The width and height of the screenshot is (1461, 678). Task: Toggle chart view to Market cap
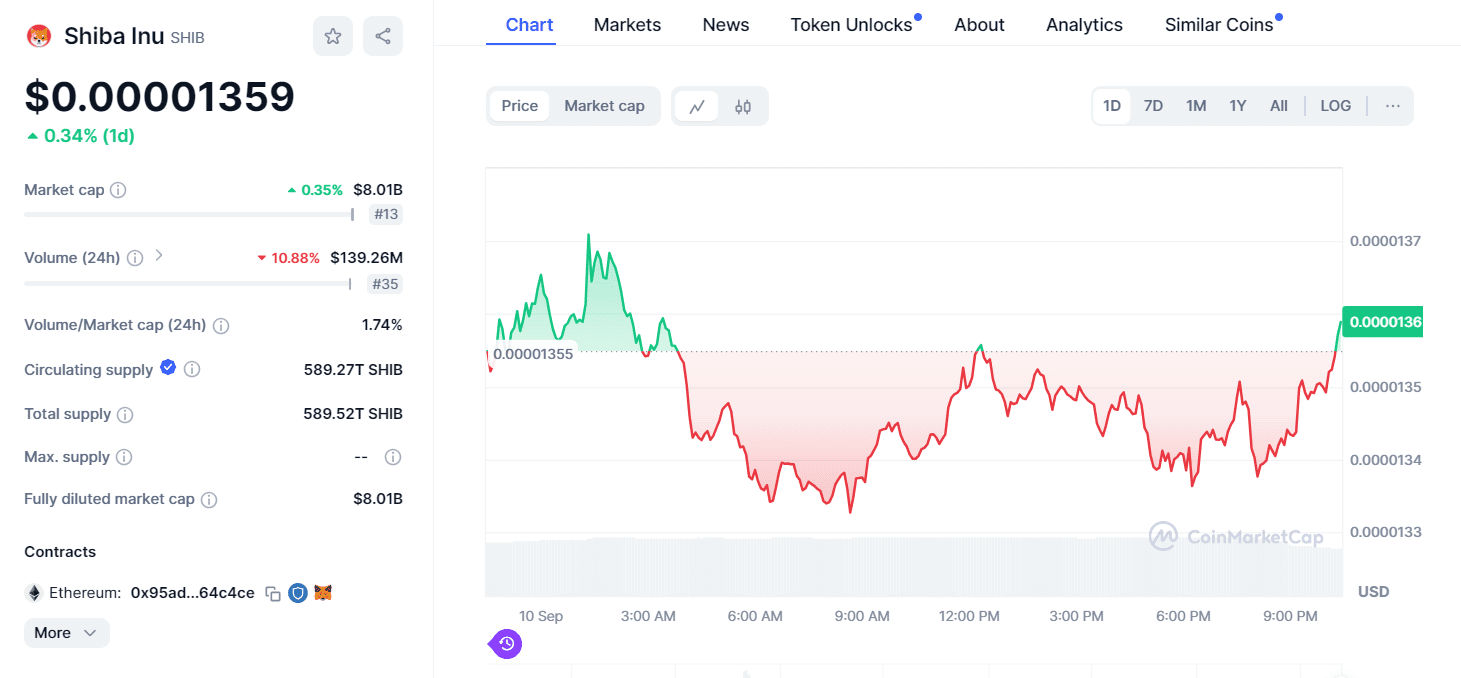(605, 105)
